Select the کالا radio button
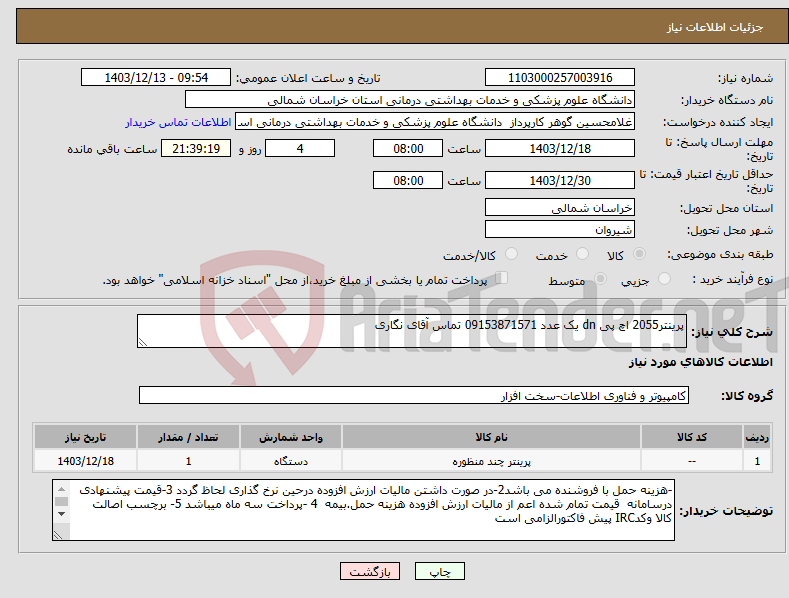Screen dimensions: 789x598 pos(639,254)
